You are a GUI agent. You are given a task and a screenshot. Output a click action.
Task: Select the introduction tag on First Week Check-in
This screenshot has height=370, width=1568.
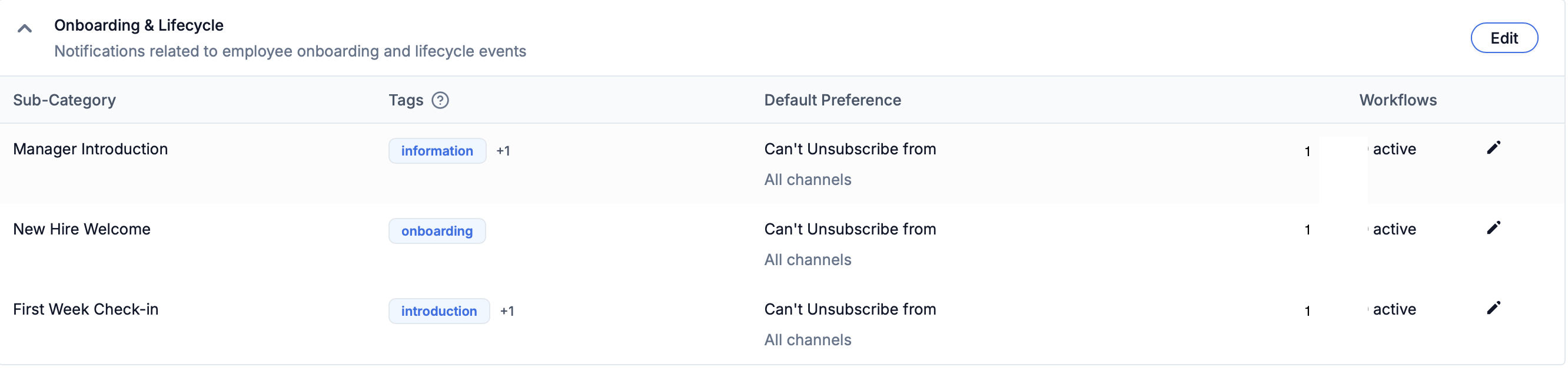(x=439, y=311)
